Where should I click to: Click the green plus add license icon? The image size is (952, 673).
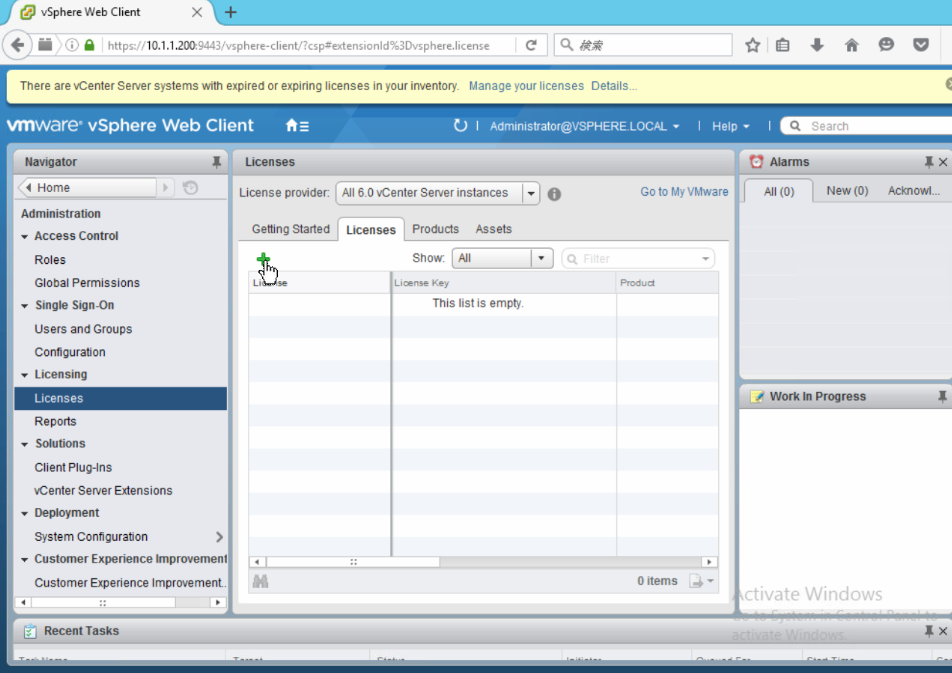(263, 259)
